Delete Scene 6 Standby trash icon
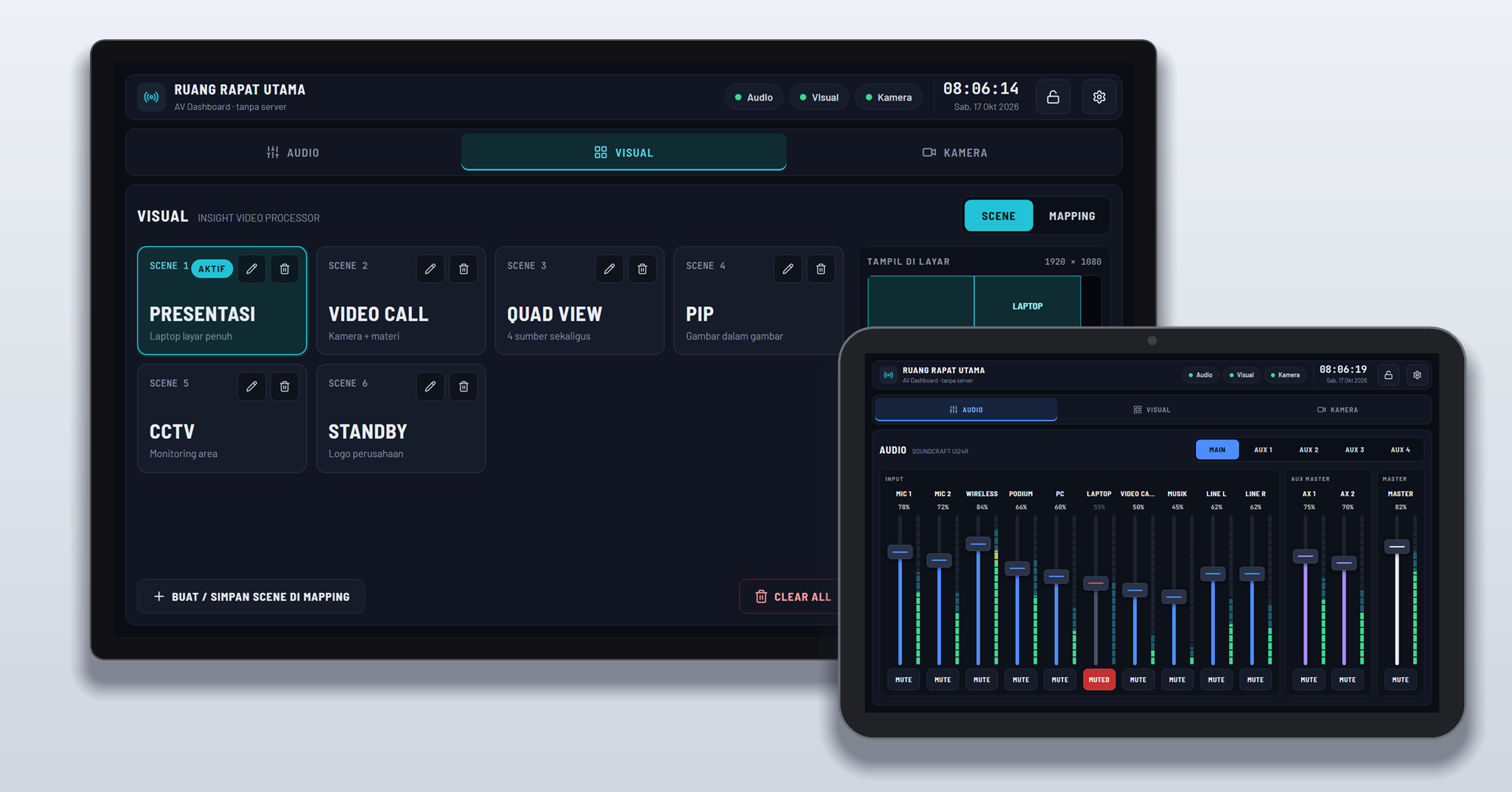1512x792 pixels. coord(463,387)
